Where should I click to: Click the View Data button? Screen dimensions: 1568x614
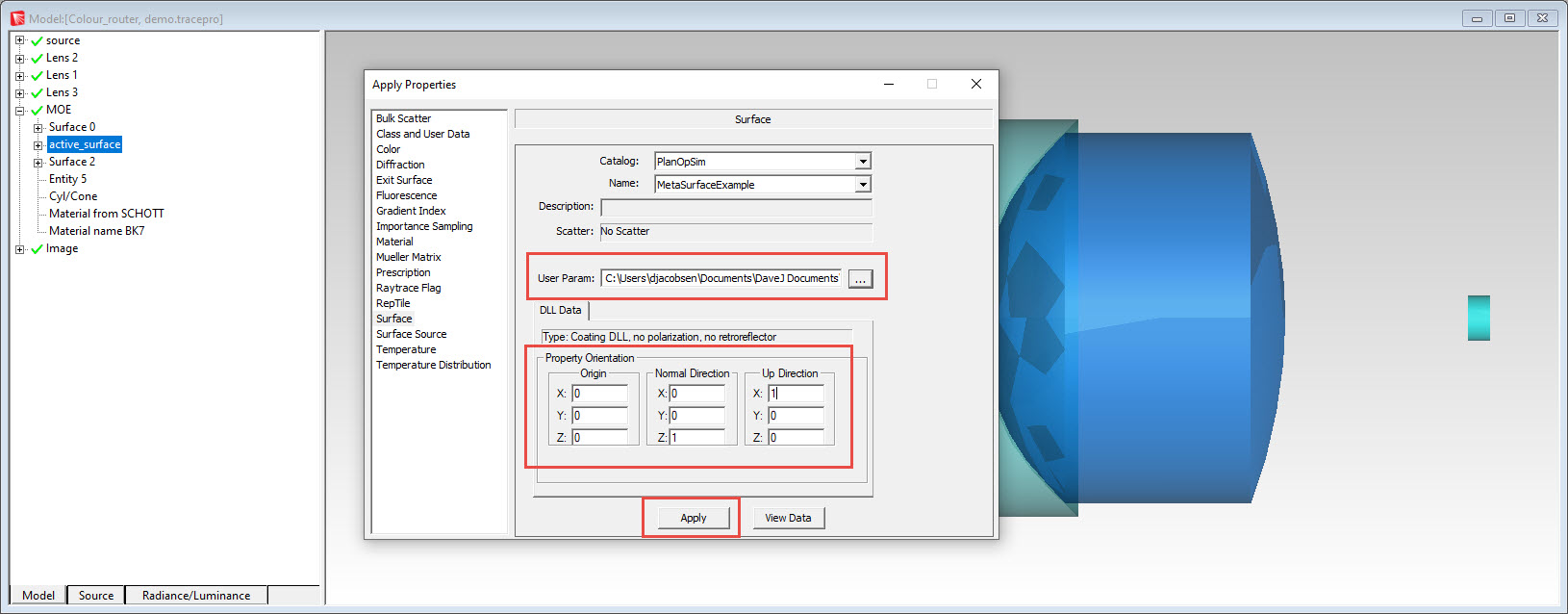[788, 518]
